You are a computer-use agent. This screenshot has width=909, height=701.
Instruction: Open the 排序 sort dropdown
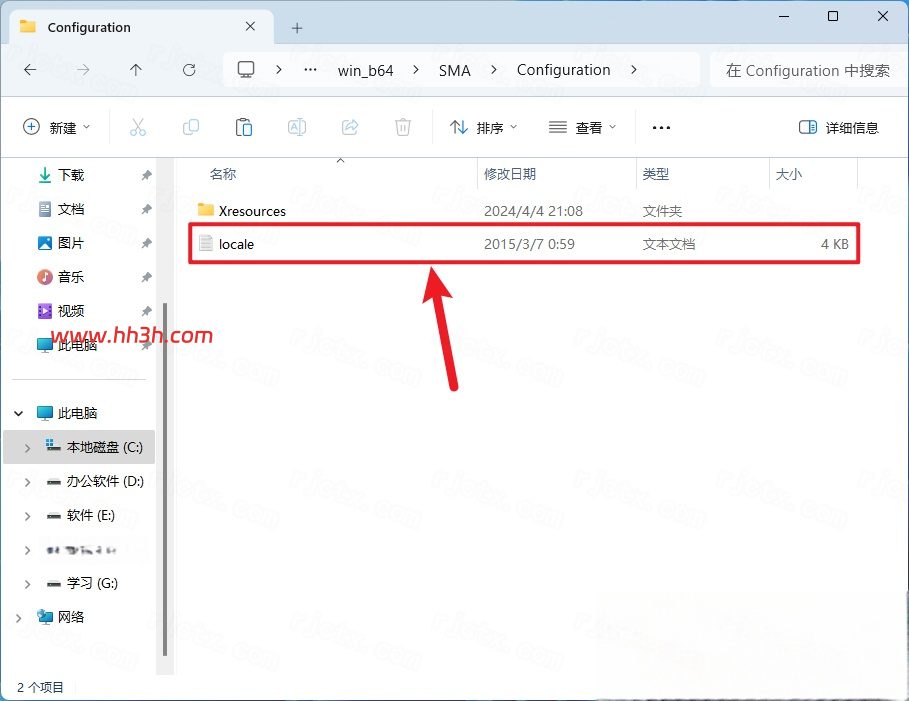[483, 127]
